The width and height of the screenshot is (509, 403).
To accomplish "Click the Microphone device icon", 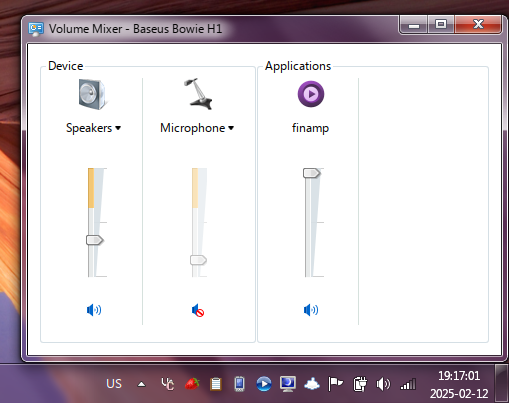I will tap(198, 94).
